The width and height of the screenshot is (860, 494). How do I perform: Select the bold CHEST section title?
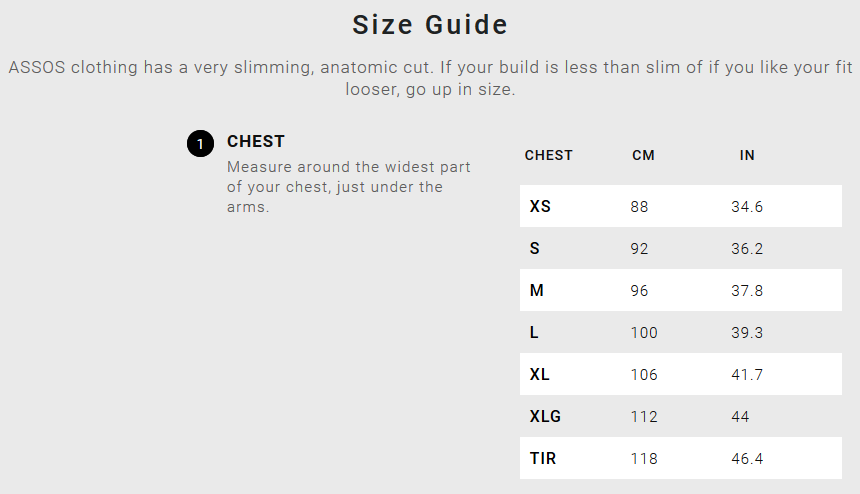[256, 142]
